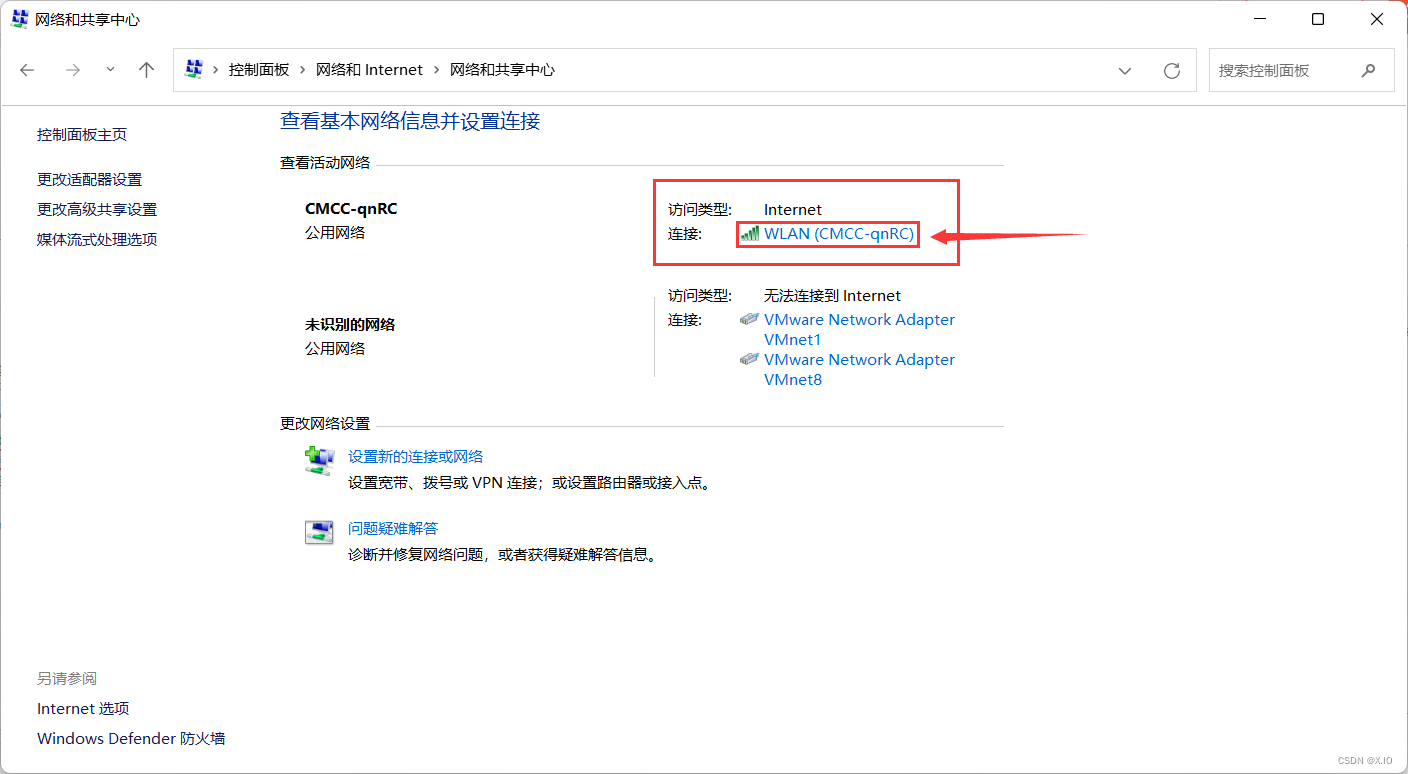The image size is (1408, 774).
Task: Click the Back navigation arrow
Action: (27, 70)
